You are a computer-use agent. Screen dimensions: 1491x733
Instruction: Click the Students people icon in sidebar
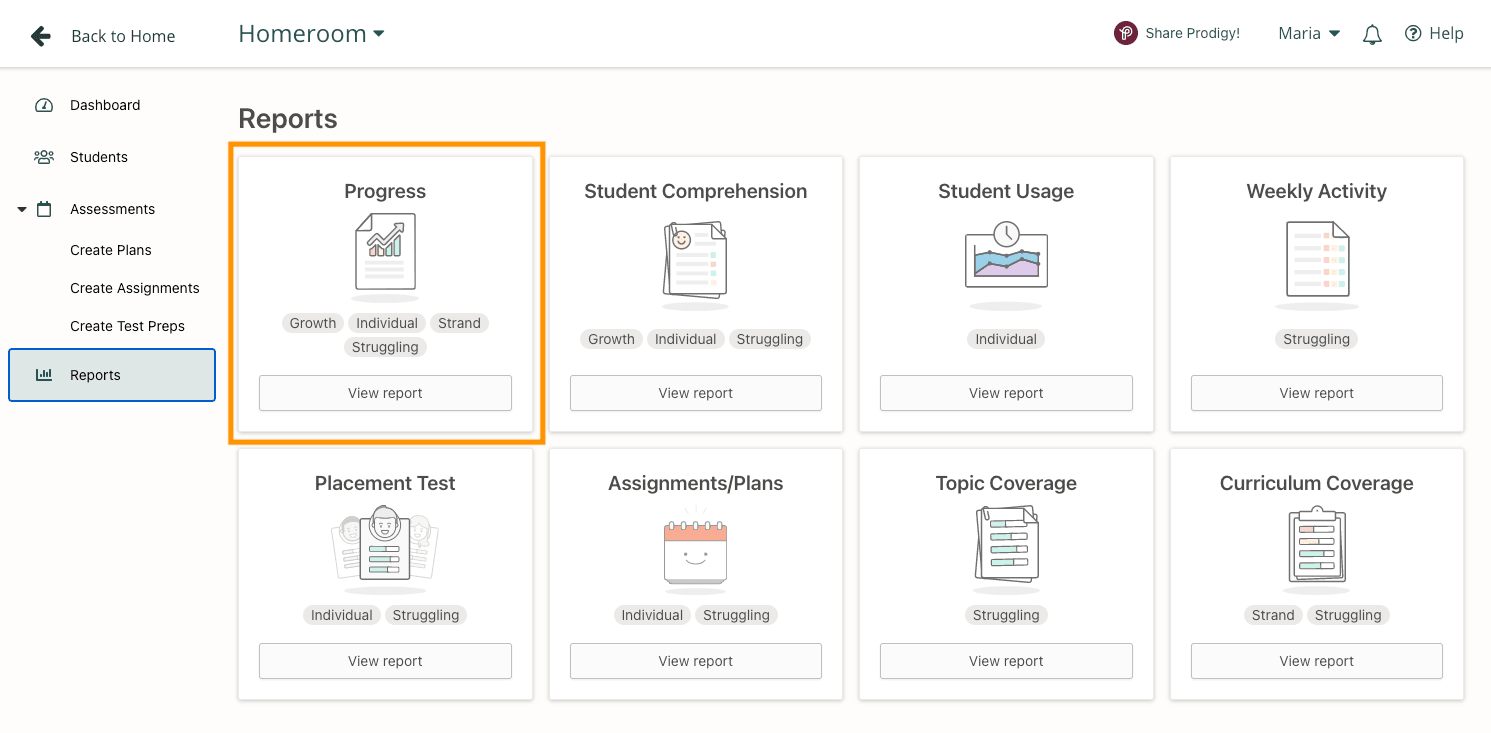point(44,157)
